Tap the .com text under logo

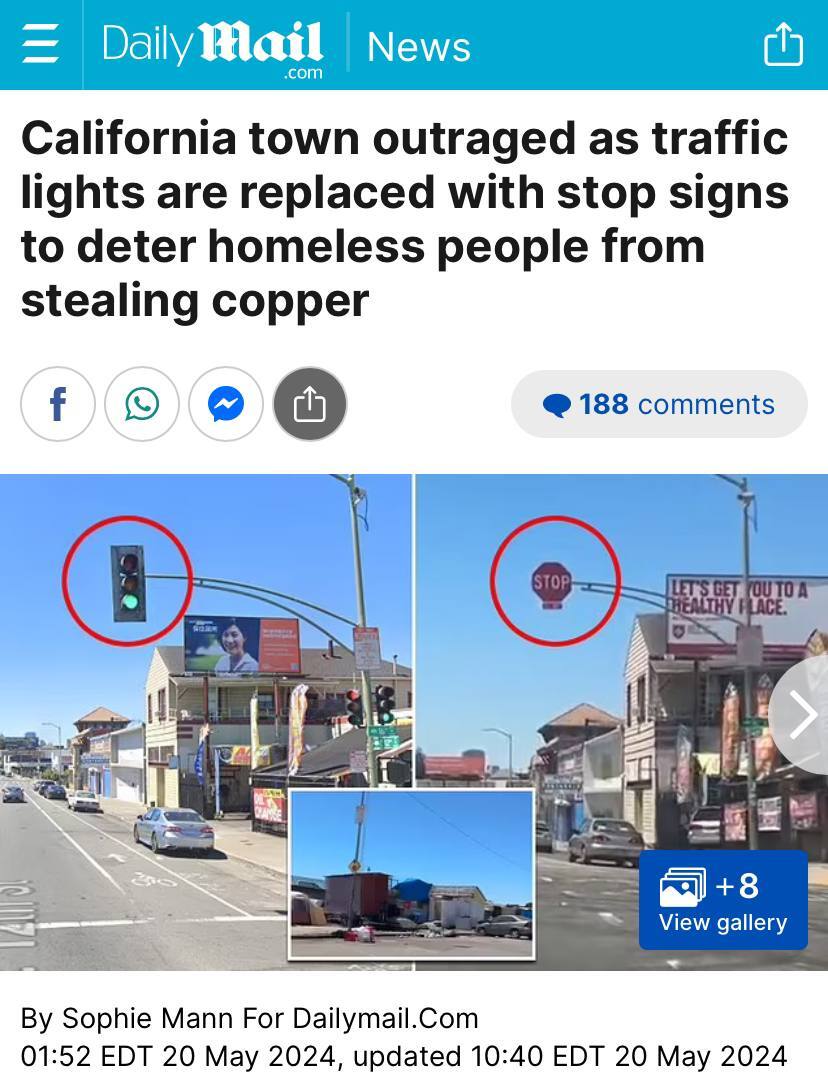[303, 73]
